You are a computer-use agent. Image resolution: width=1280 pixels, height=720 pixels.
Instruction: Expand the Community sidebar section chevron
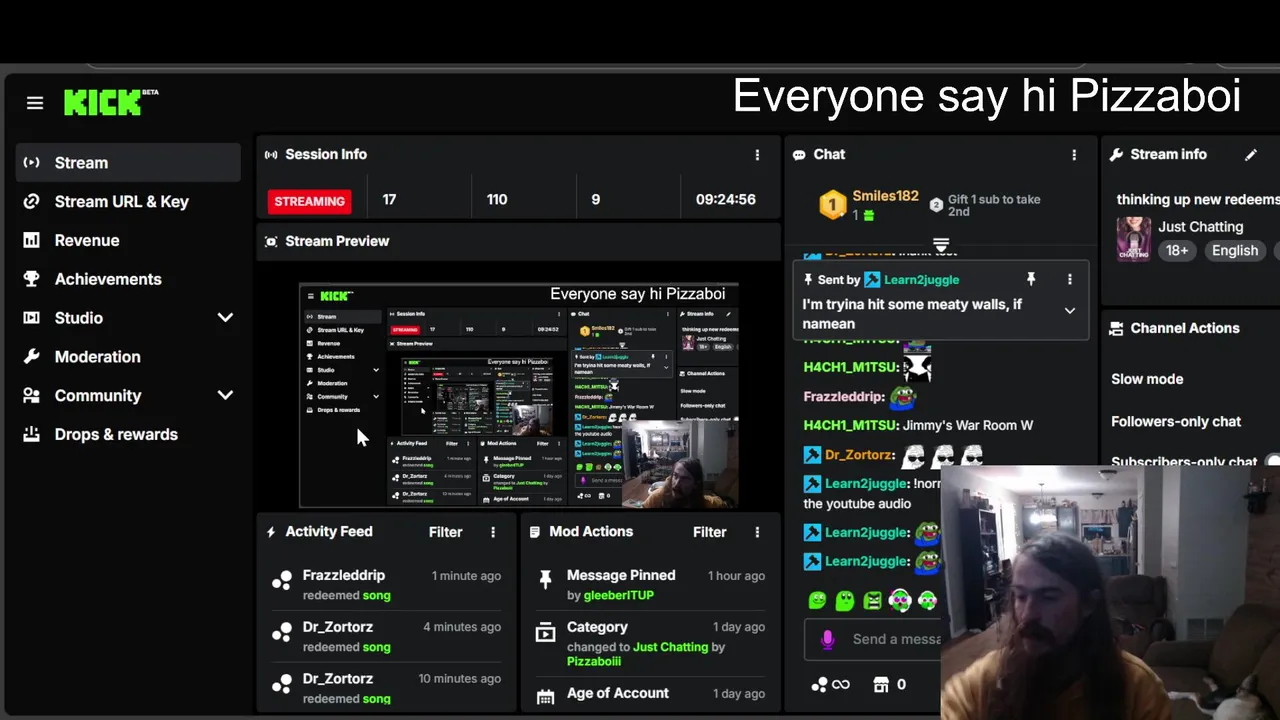coord(225,395)
